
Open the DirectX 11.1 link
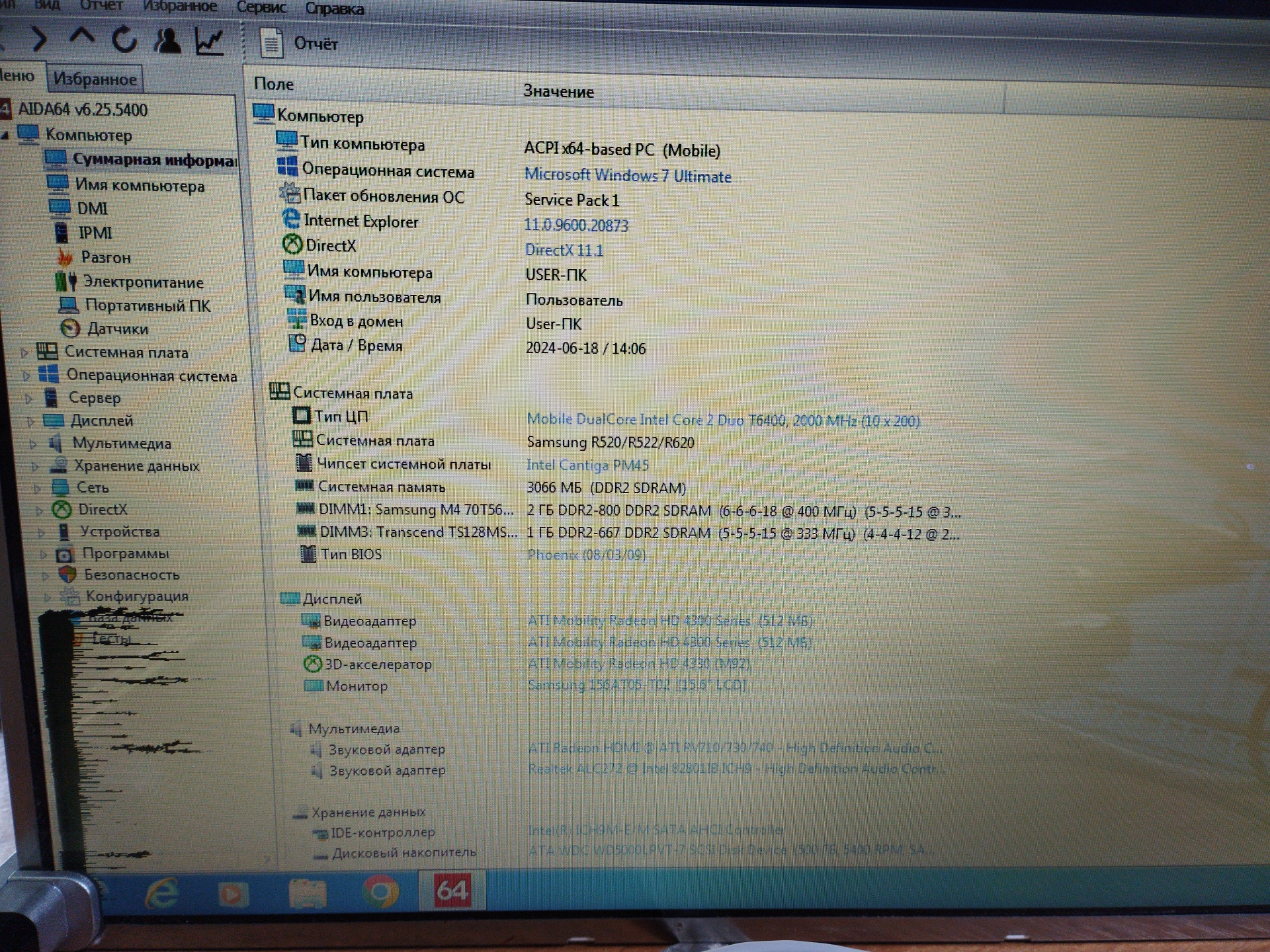[x=564, y=250]
